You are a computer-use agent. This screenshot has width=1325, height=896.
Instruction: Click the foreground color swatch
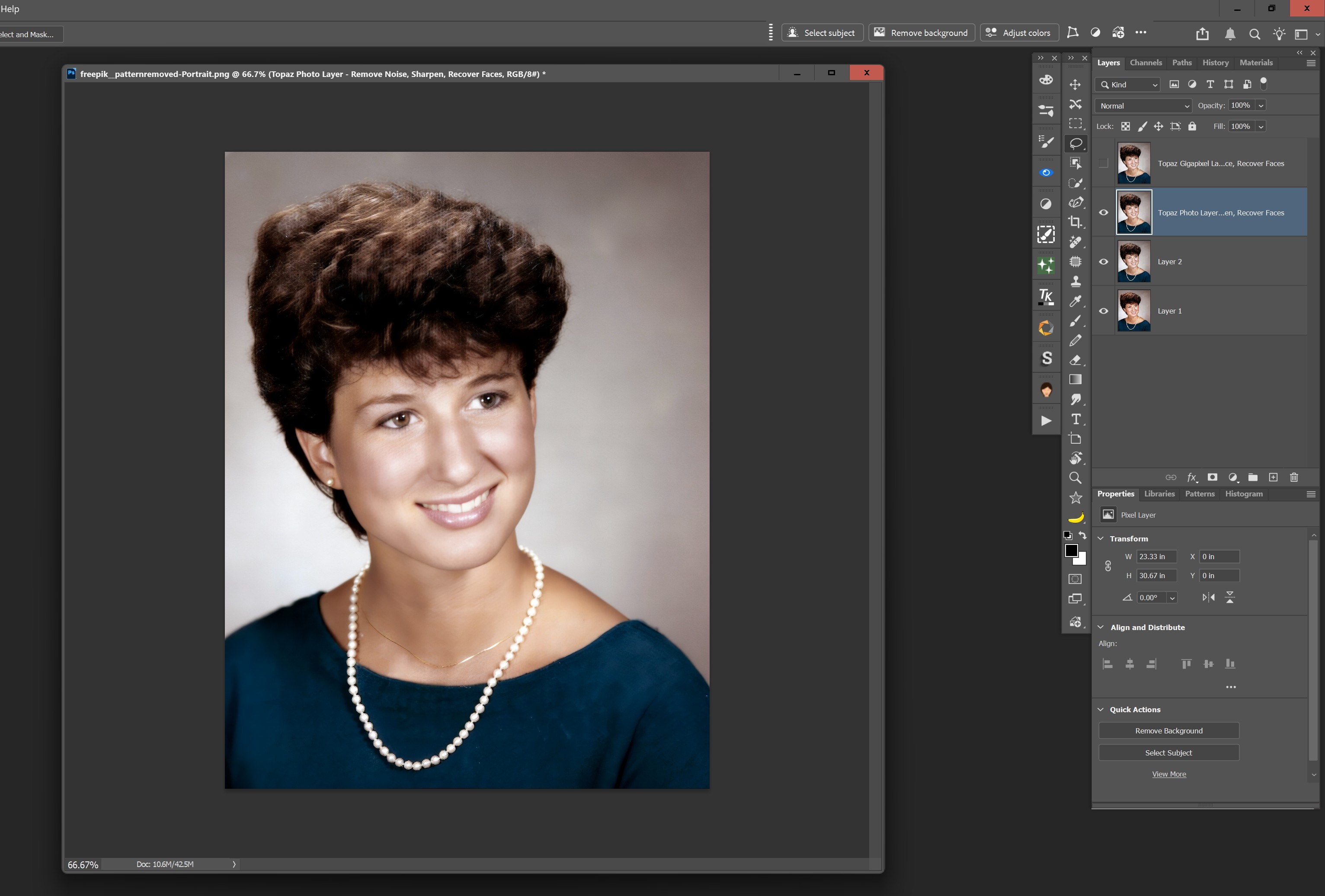[x=1071, y=550]
